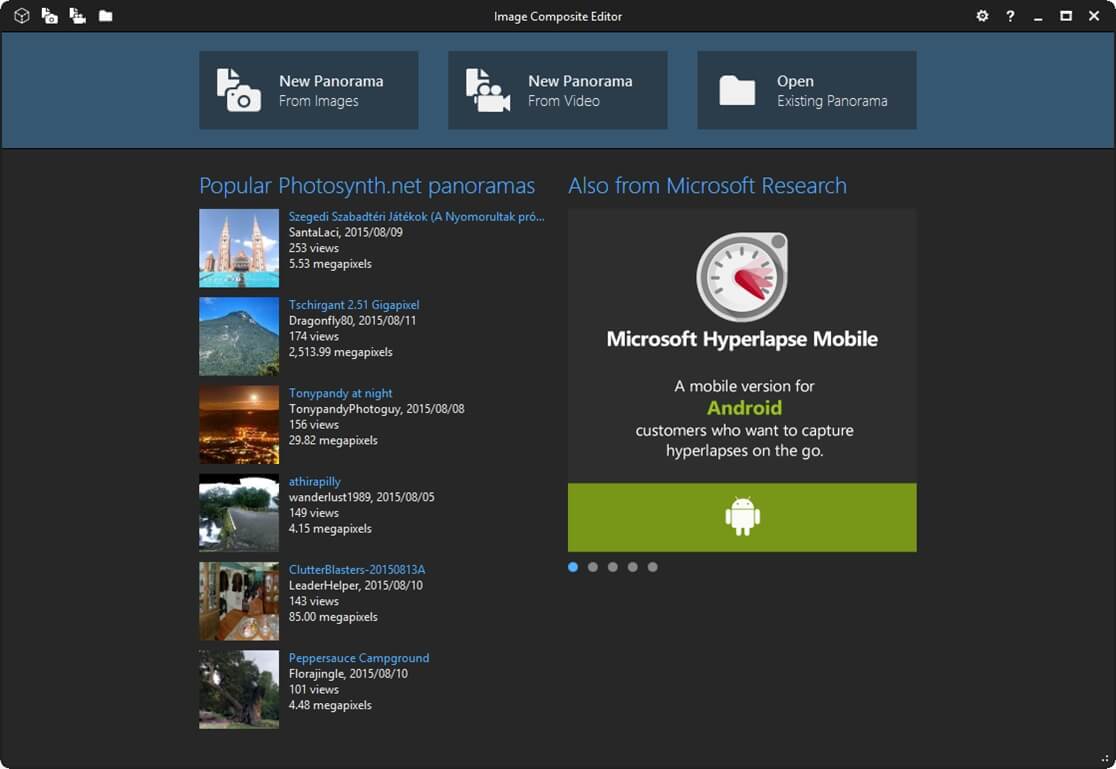This screenshot has width=1116, height=769.
Task: Open the Szegedi Szabadtéri cathedral thumbnail
Action: [239, 248]
